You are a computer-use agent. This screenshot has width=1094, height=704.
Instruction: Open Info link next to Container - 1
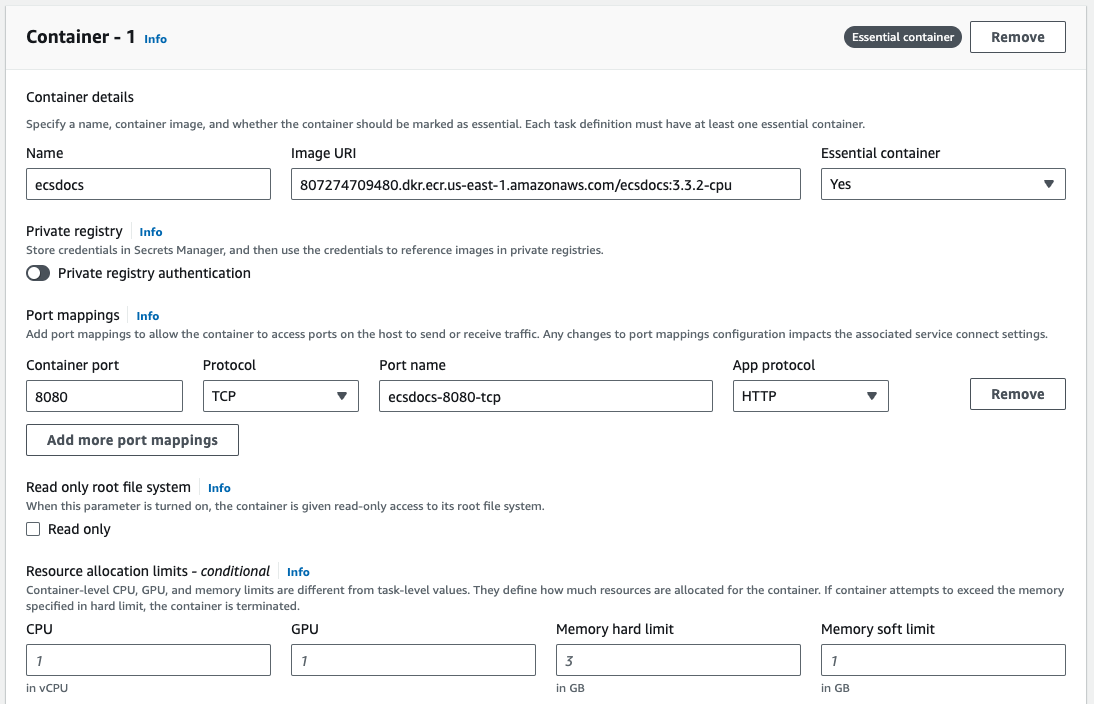pos(155,39)
